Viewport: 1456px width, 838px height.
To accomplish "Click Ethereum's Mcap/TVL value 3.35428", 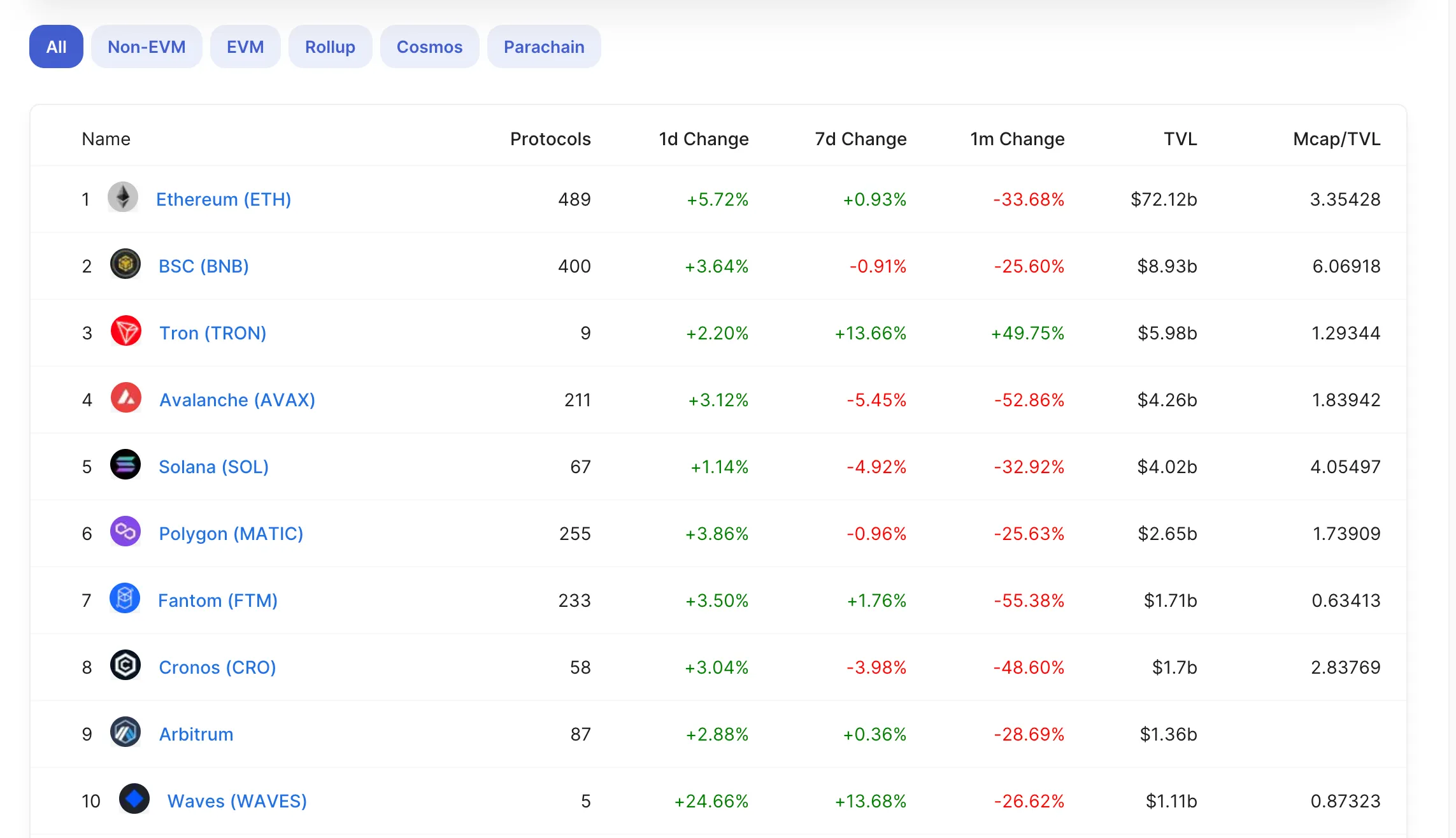I will pos(1345,199).
